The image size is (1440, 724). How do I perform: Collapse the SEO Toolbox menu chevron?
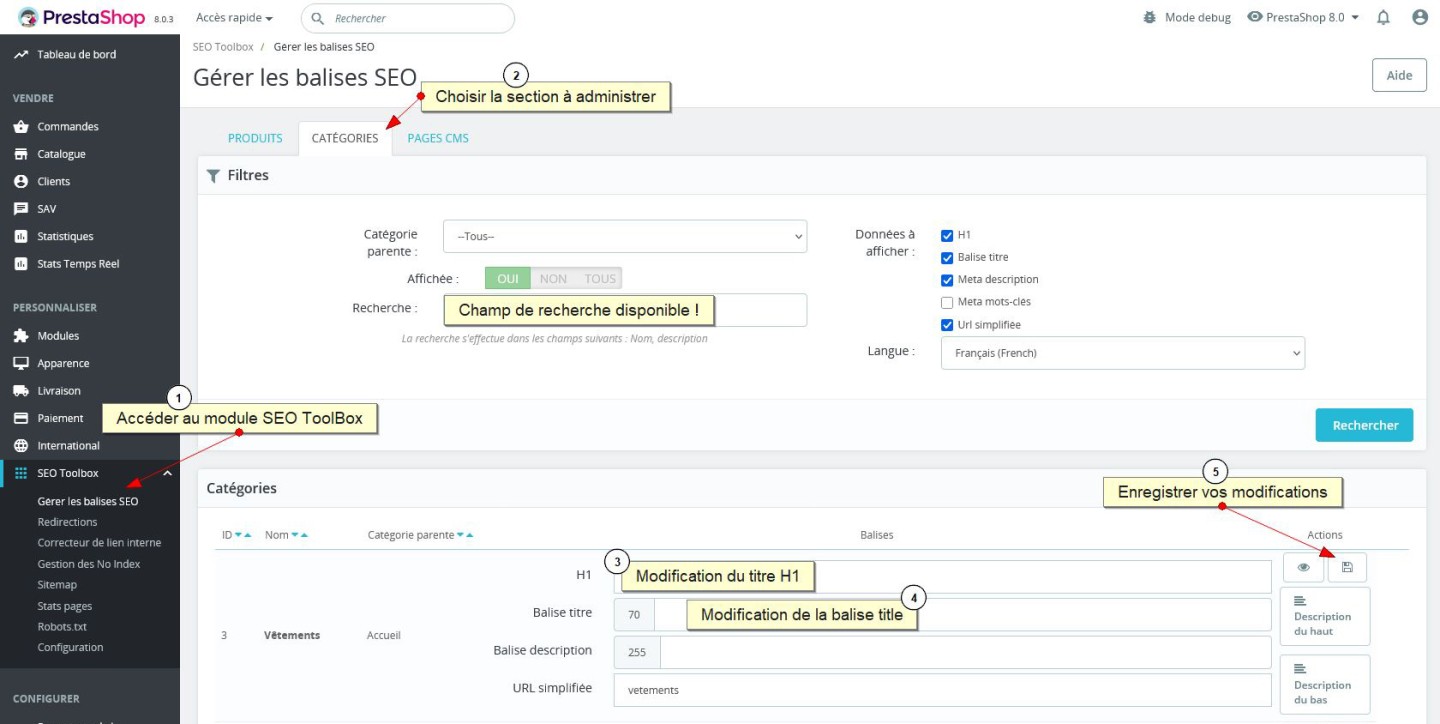167,473
